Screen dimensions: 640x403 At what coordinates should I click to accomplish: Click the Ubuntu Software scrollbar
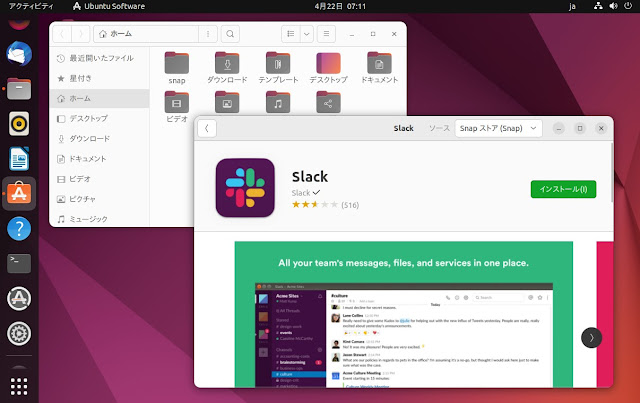click(x=611, y=172)
